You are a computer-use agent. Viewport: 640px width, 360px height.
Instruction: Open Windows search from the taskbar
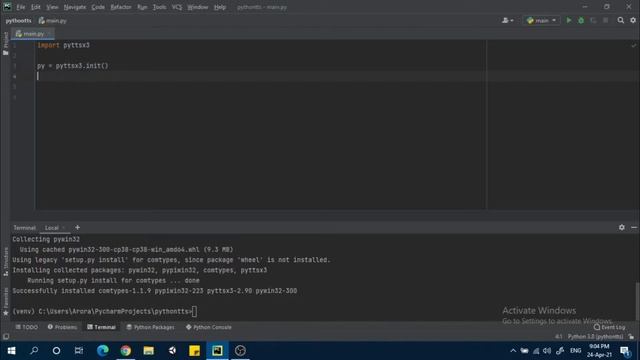[34, 351]
